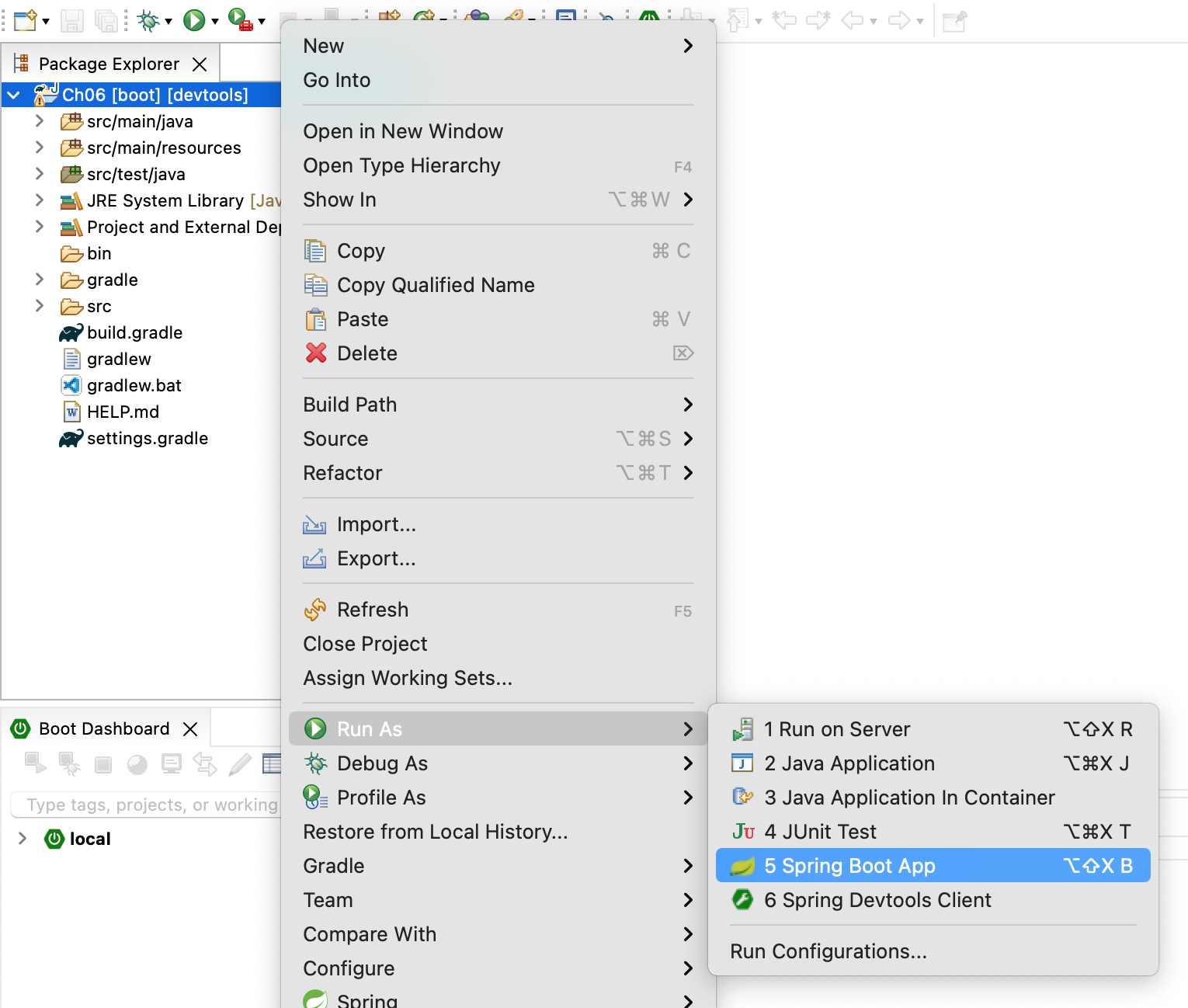
Task: Select 1 Run on Server
Action: tap(933, 729)
